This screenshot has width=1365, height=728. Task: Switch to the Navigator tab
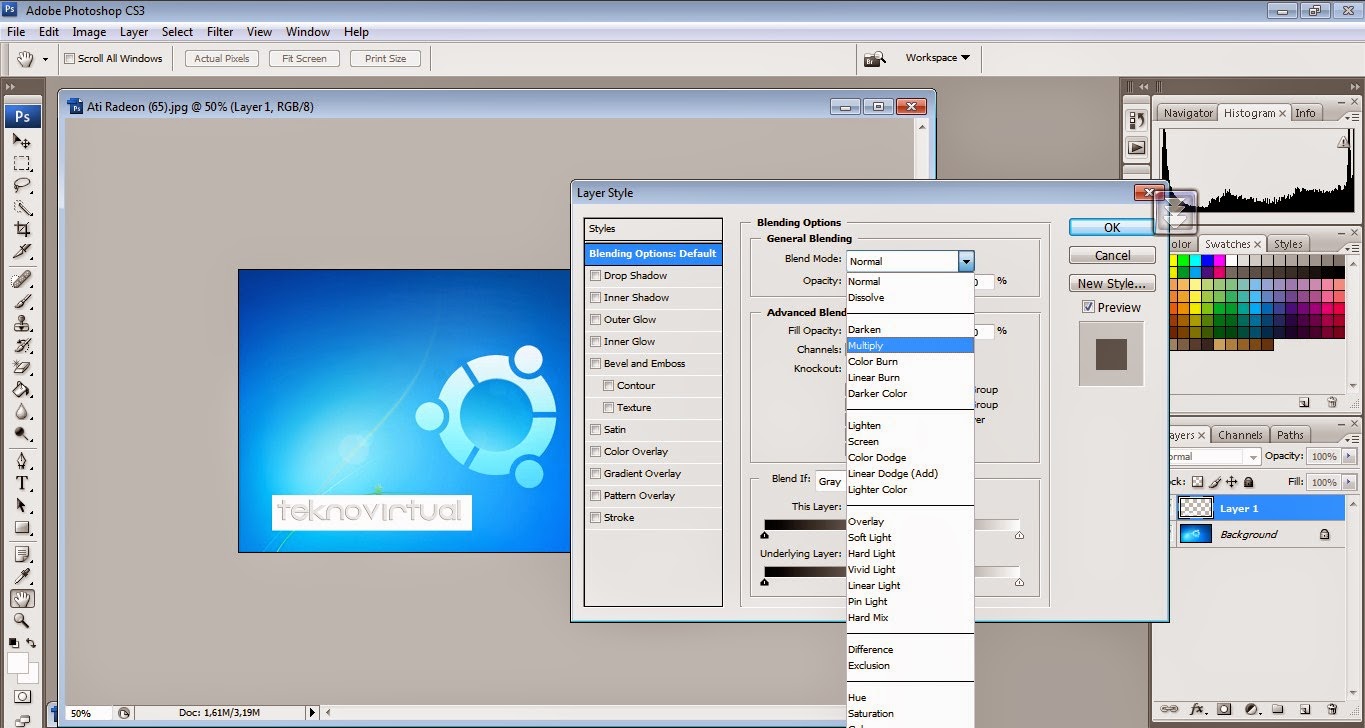[x=1188, y=113]
